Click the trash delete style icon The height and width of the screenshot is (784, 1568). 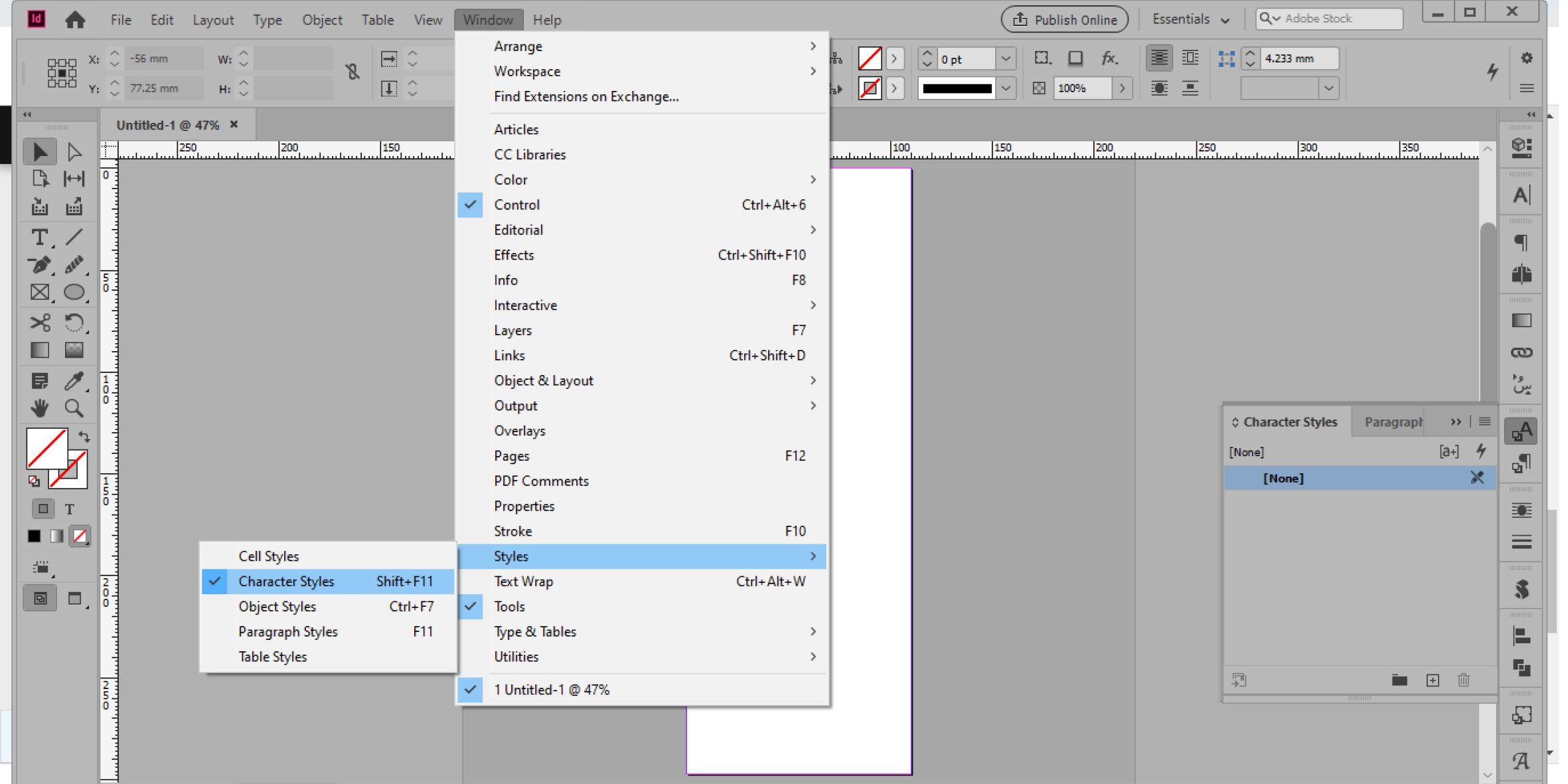1464,680
